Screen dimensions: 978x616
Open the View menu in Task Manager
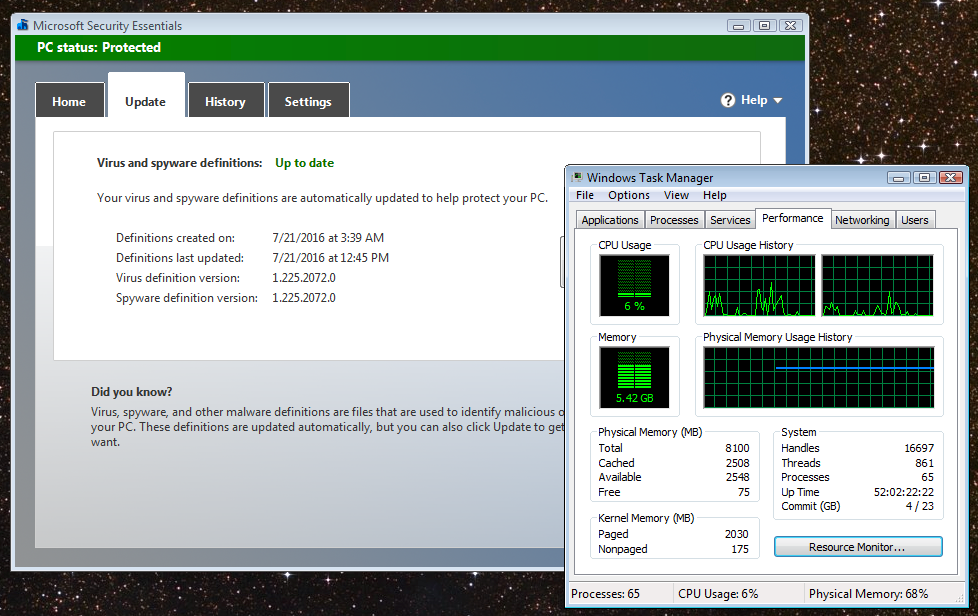[x=676, y=195]
